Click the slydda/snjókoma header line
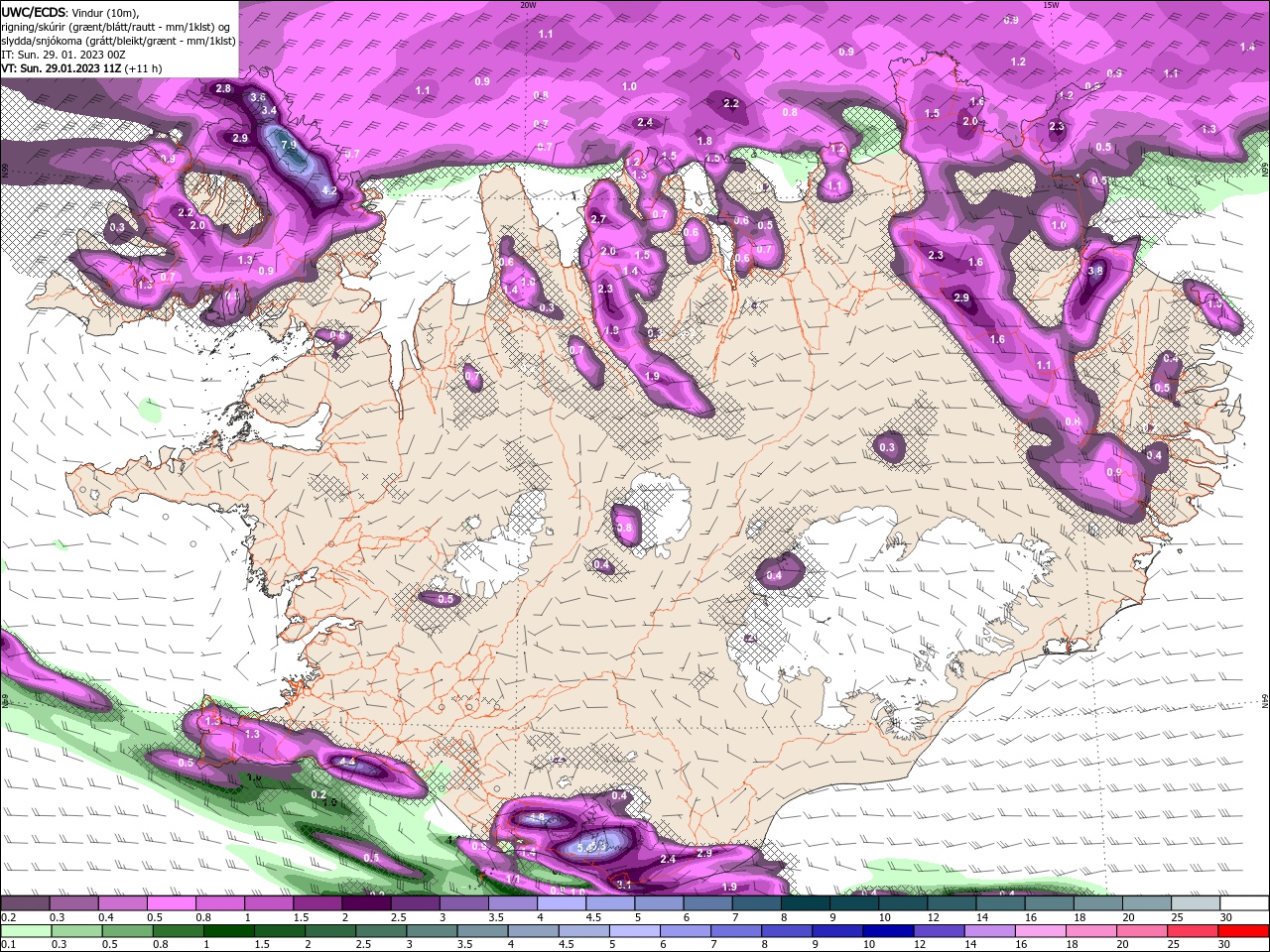The height and width of the screenshot is (952, 1270). (118, 41)
